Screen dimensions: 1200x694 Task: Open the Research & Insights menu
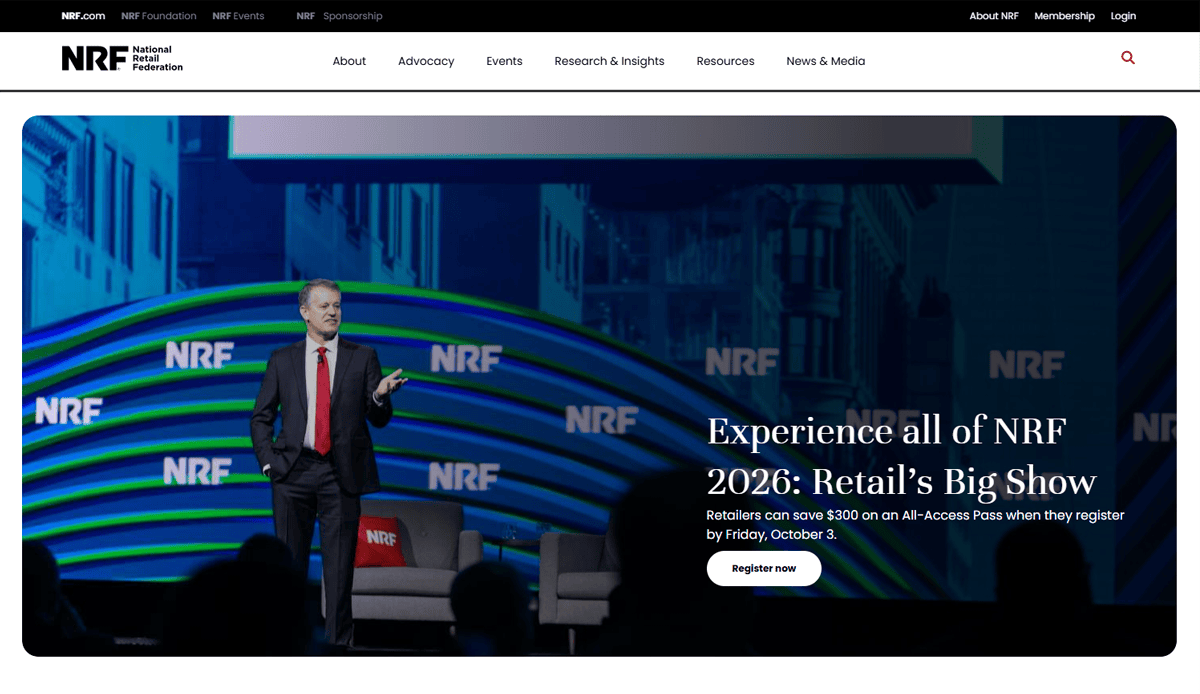coord(609,61)
